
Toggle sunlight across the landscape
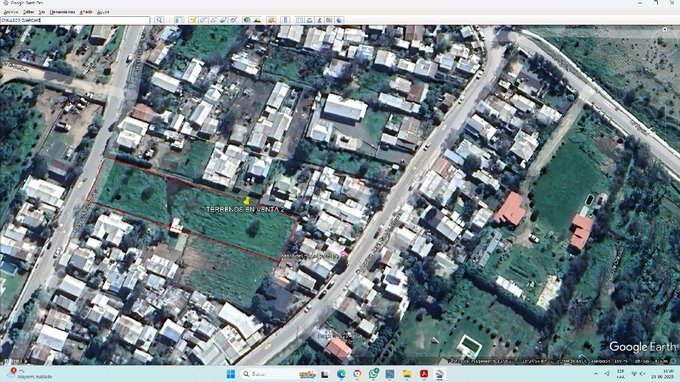pyautogui.click(x=257, y=20)
